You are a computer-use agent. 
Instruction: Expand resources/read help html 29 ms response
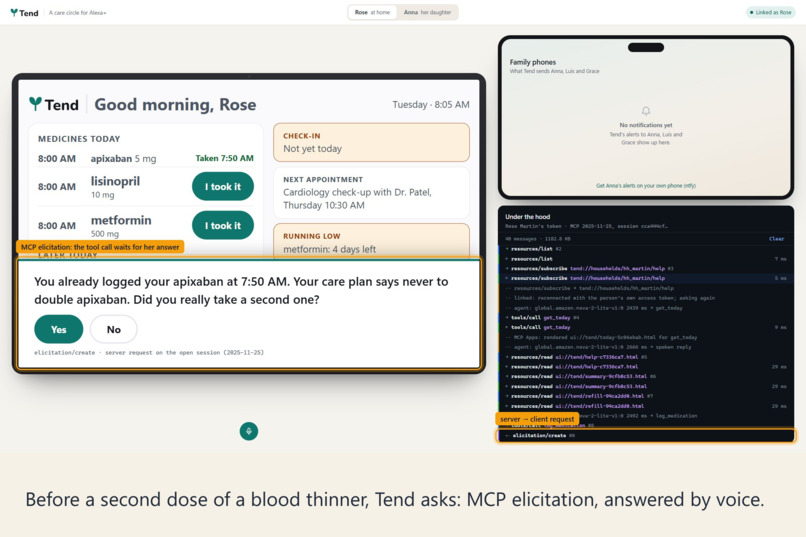tap(646, 366)
